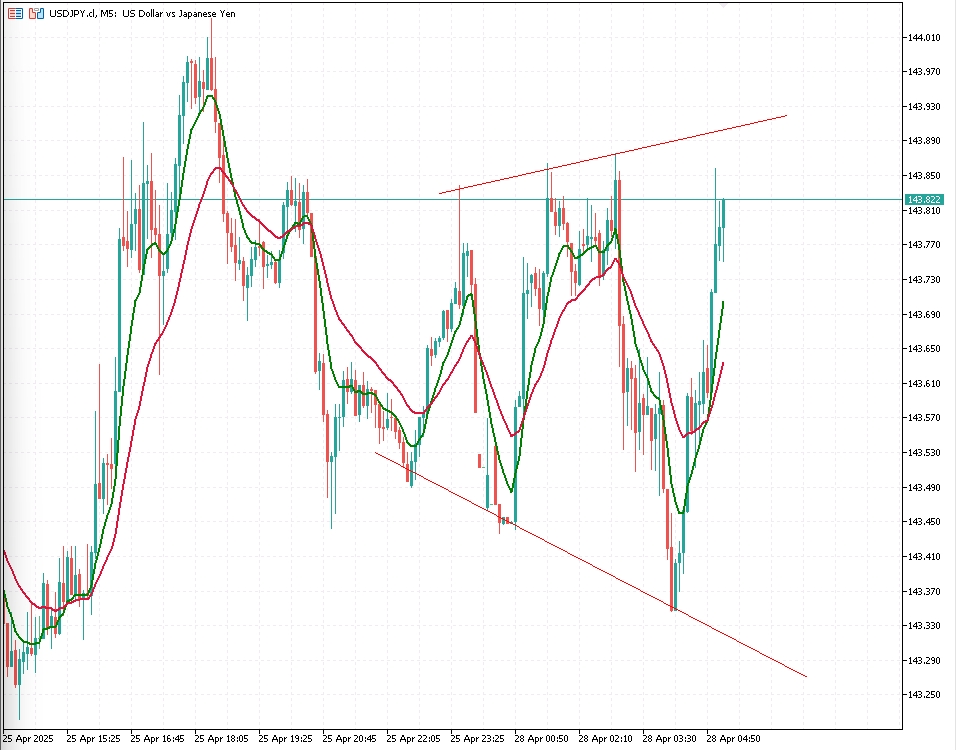The width and height of the screenshot is (957, 750).
Task: Click the 25 Apr 18:05 time label
Action: click(222, 738)
